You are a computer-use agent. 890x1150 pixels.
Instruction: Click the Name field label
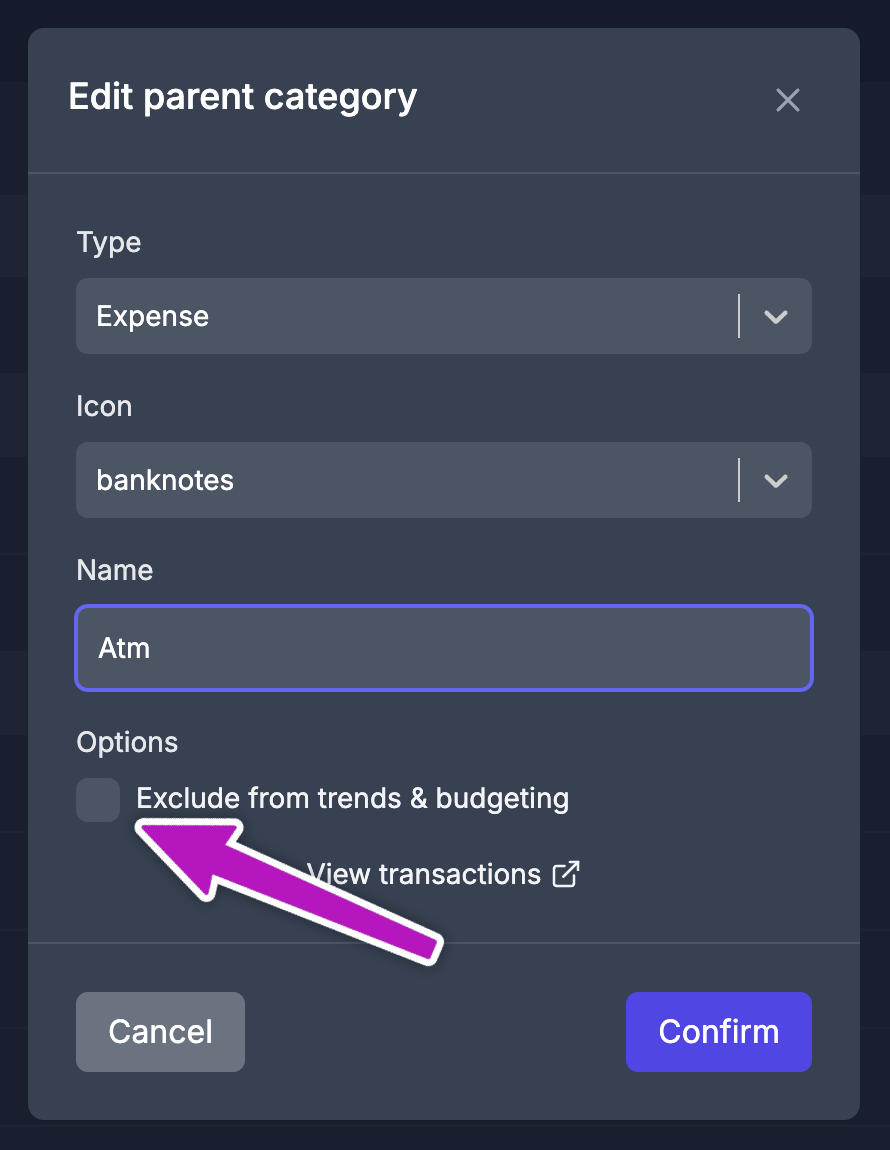[x=114, y=571]
